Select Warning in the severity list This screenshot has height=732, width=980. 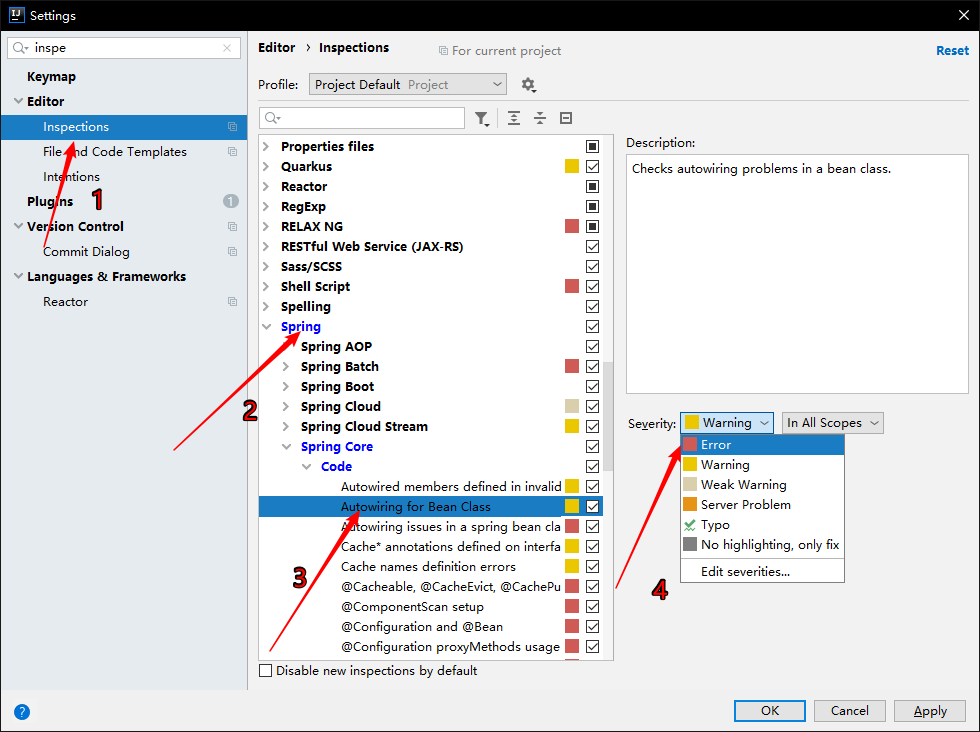pos(762,464)
